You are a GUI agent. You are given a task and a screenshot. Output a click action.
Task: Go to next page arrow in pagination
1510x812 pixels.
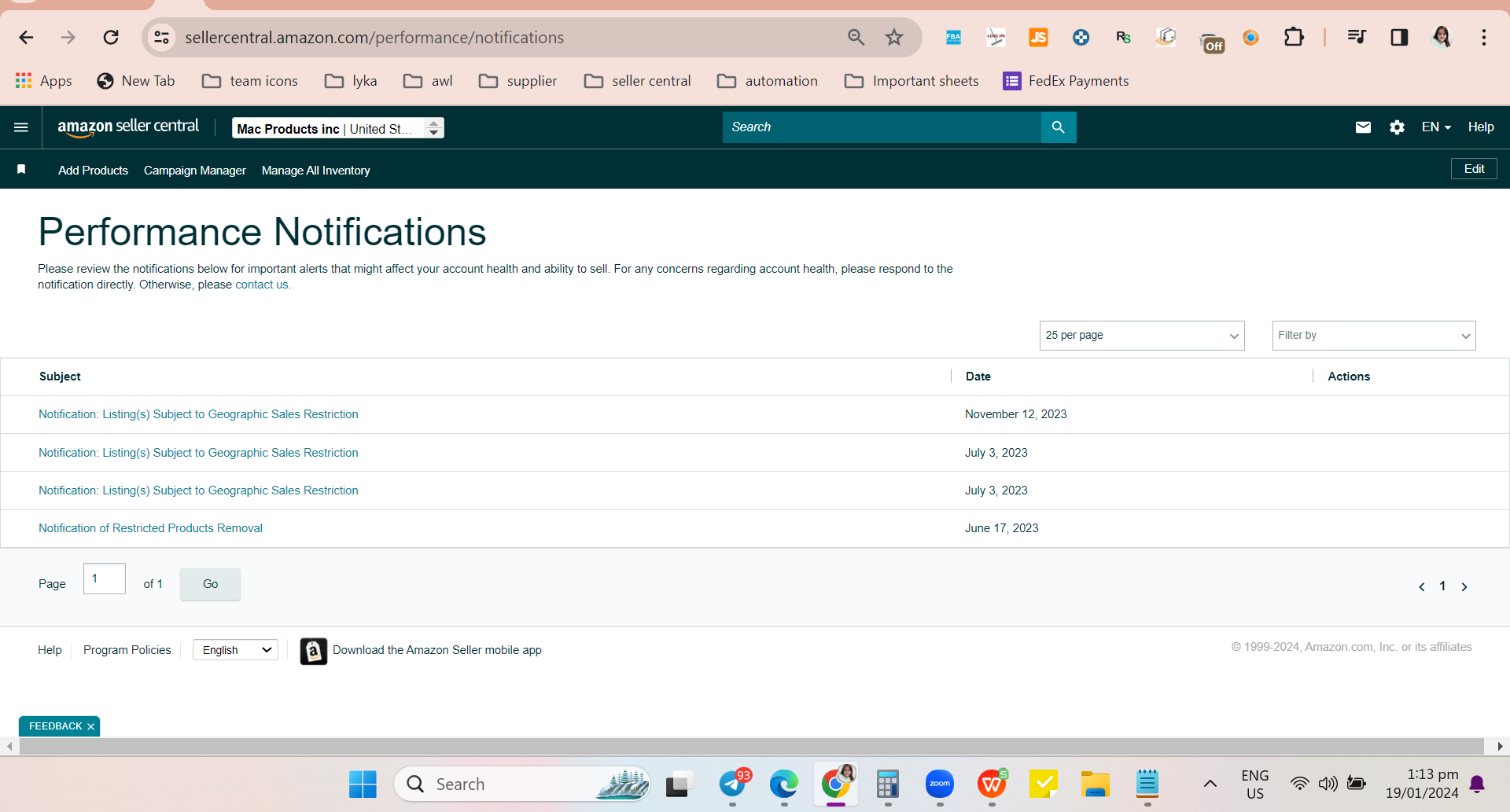[1464, 586]
